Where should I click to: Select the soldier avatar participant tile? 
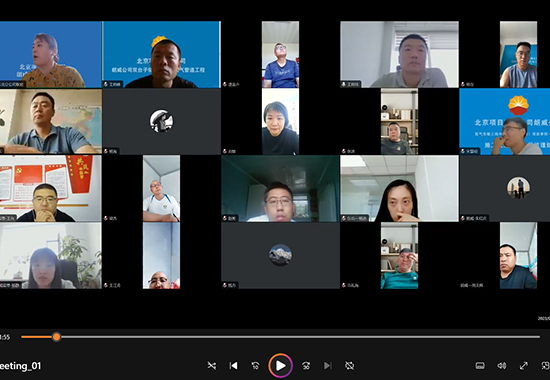click(161, 121)
